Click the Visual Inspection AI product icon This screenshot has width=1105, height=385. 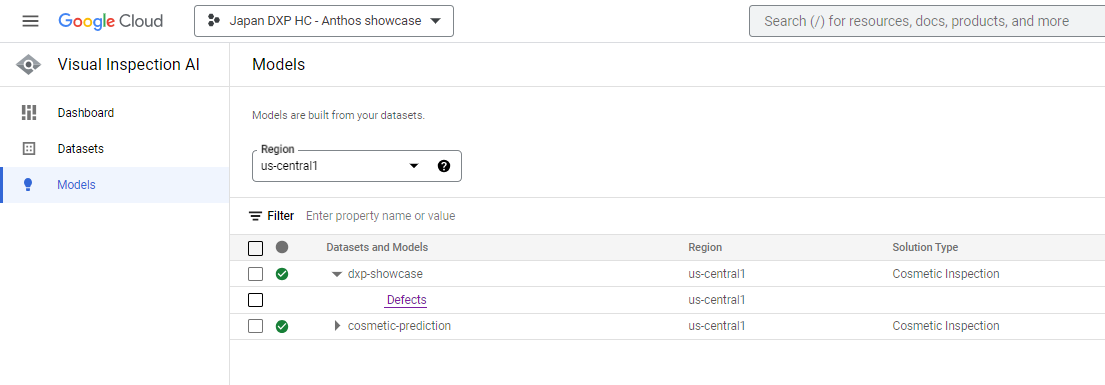(x=28, y=65)
